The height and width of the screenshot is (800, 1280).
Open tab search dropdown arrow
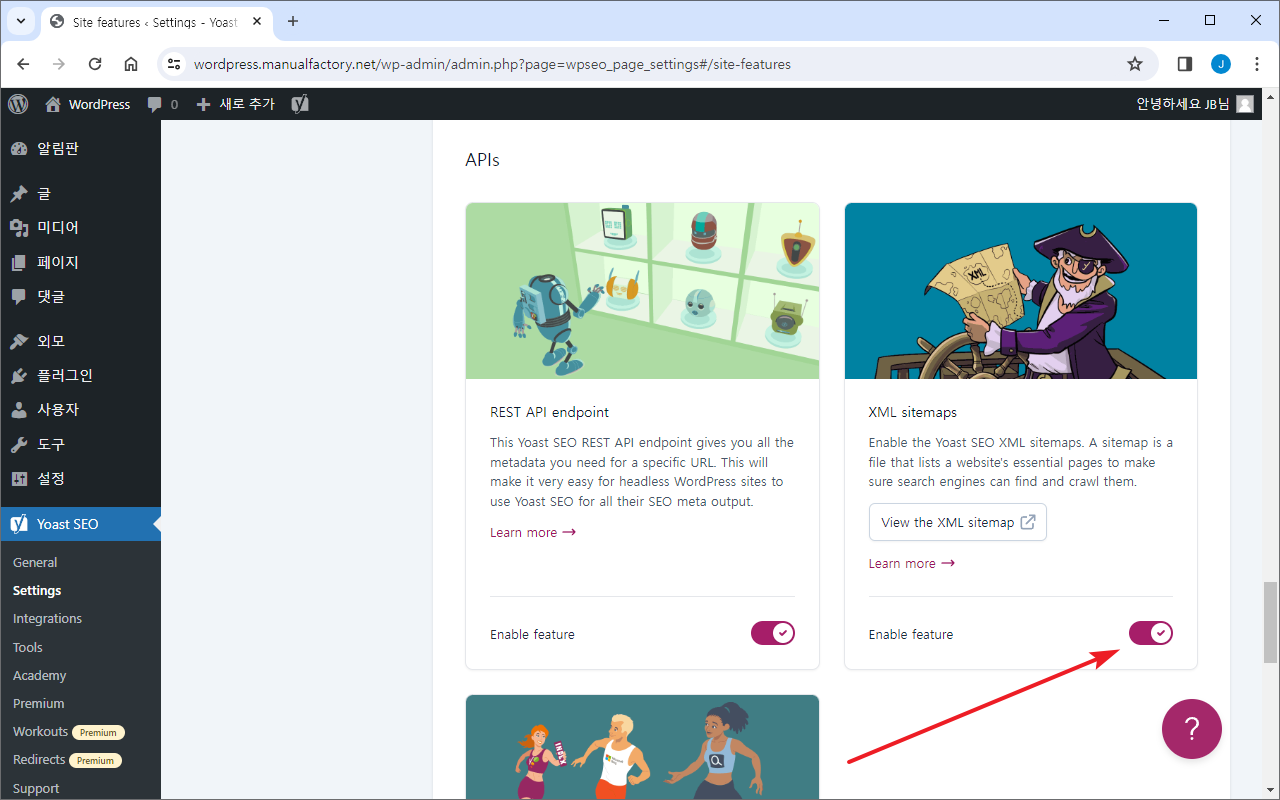click(20, 21)
